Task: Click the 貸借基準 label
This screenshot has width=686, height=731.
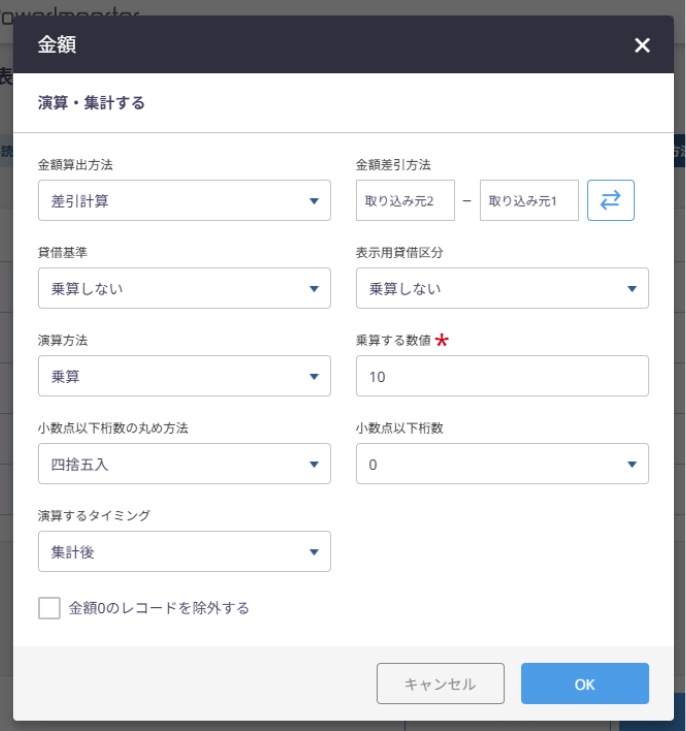Action: click(62, 252)
